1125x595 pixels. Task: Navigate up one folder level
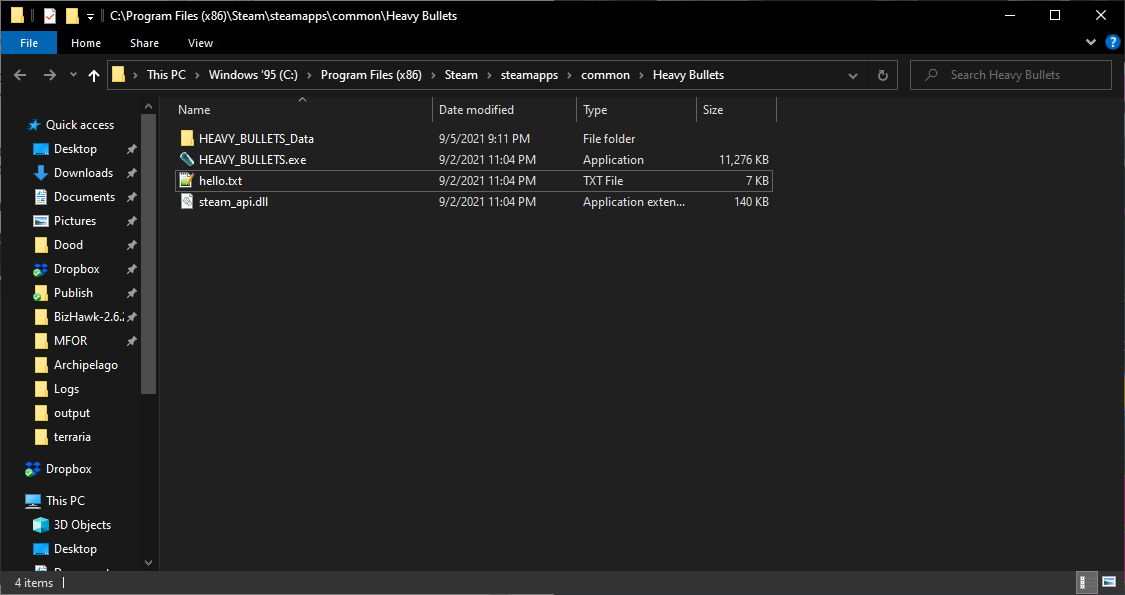tap(93, 75)
